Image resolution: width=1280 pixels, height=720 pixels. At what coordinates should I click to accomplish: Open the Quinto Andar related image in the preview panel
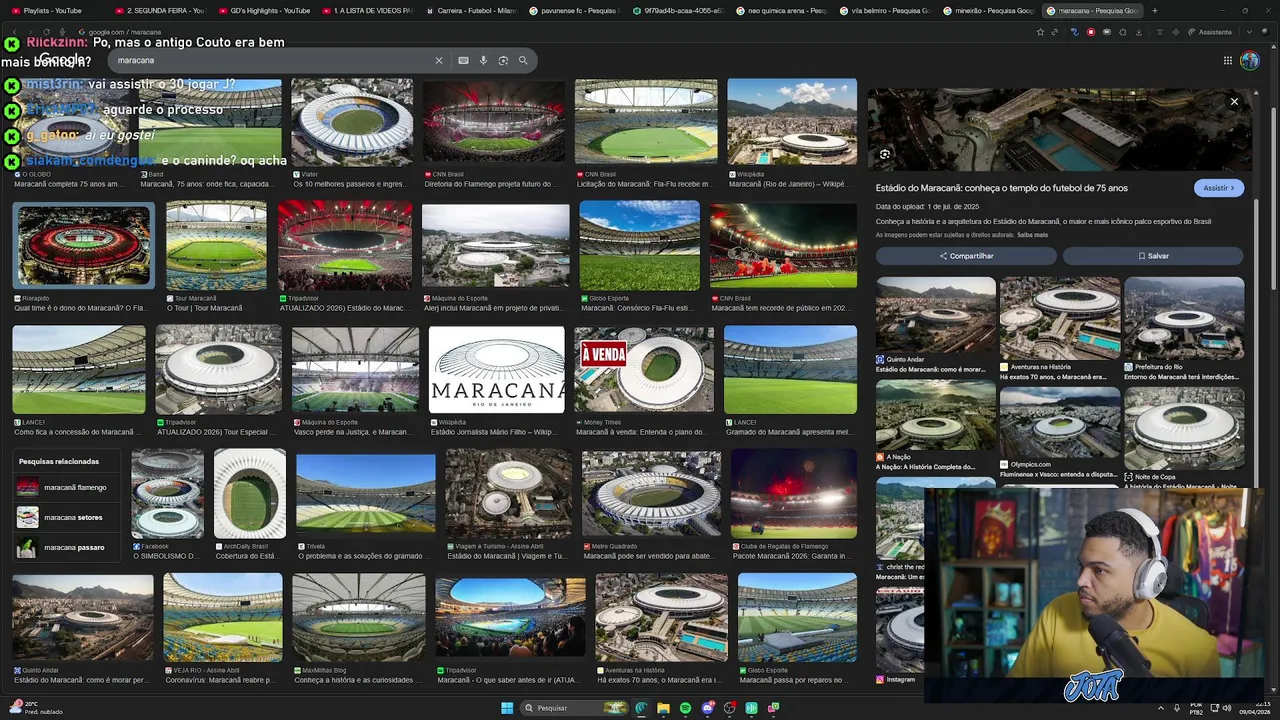936,314
